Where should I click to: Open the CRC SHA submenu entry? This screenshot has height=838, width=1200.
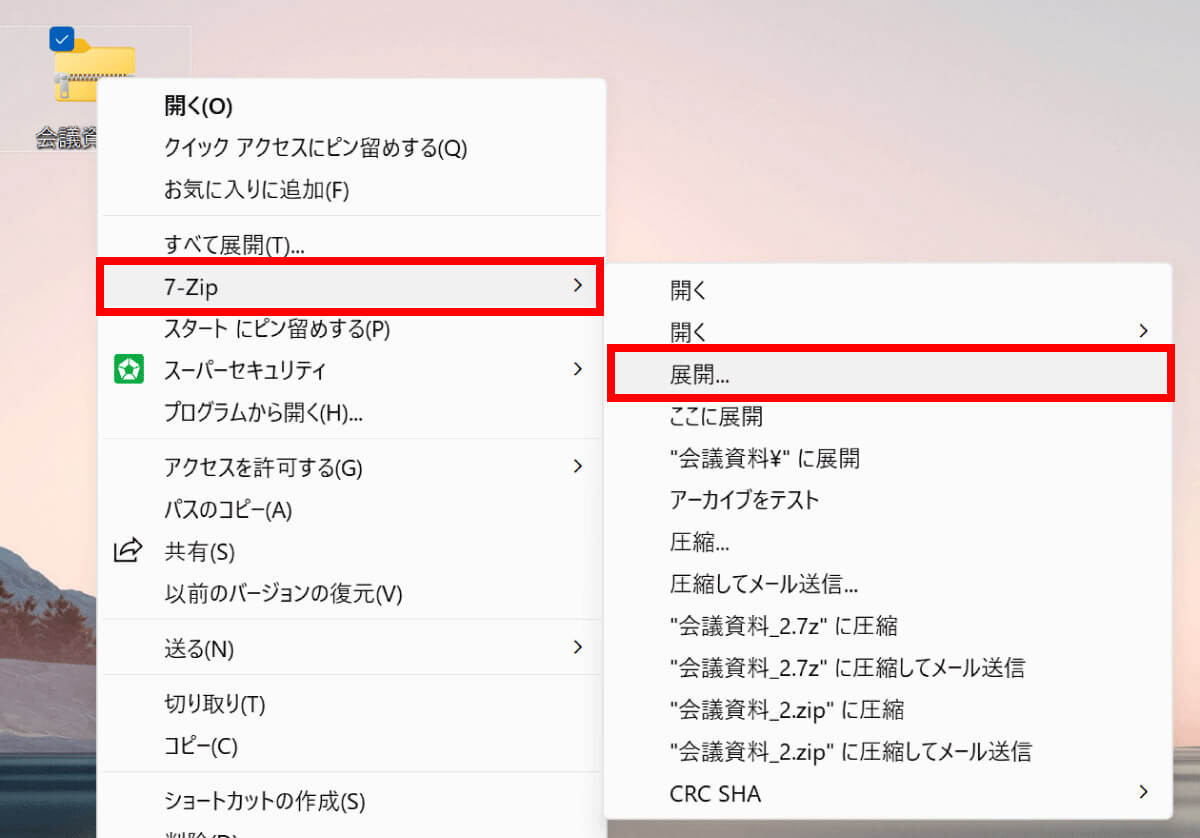889,793
